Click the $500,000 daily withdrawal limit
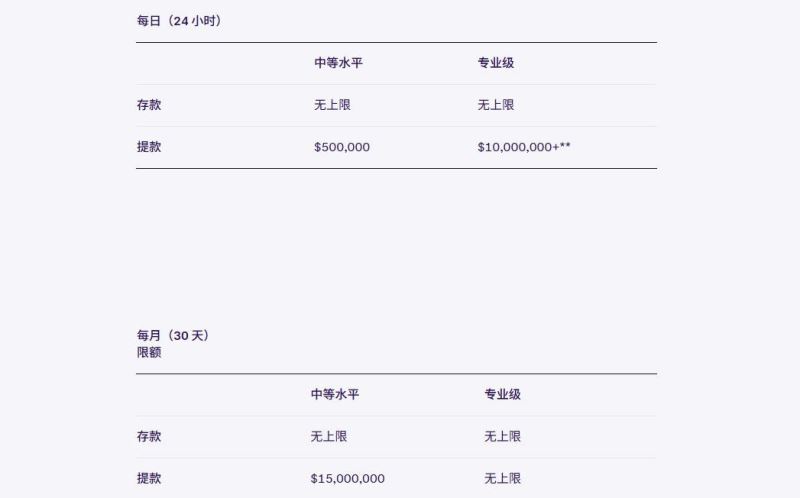Image resolution: width=800 pixels, height=498 pixels. 342,147
